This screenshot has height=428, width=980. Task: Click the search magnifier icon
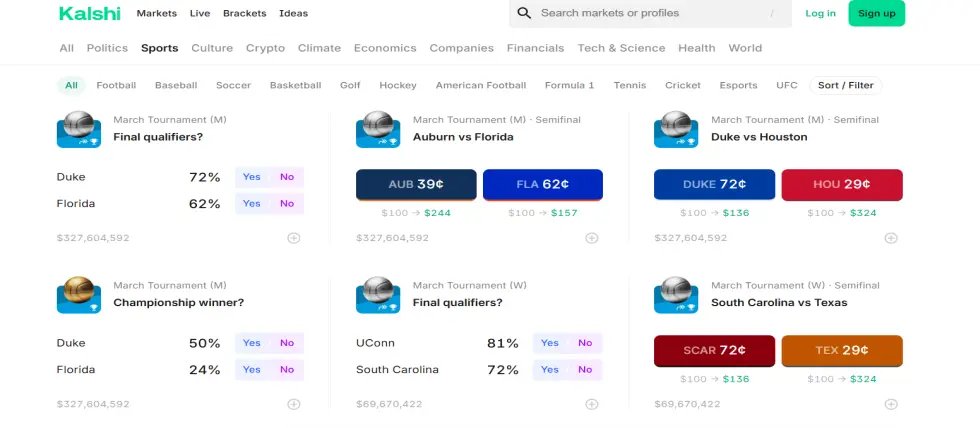524,13
